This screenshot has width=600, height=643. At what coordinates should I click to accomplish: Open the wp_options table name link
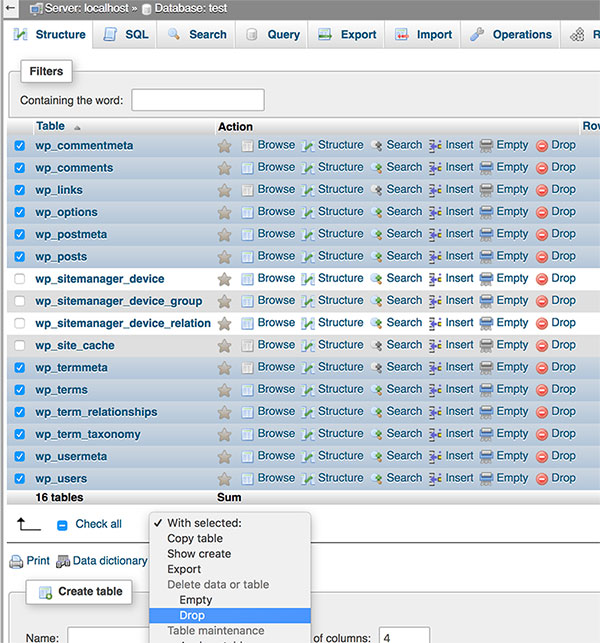point(66,212)
